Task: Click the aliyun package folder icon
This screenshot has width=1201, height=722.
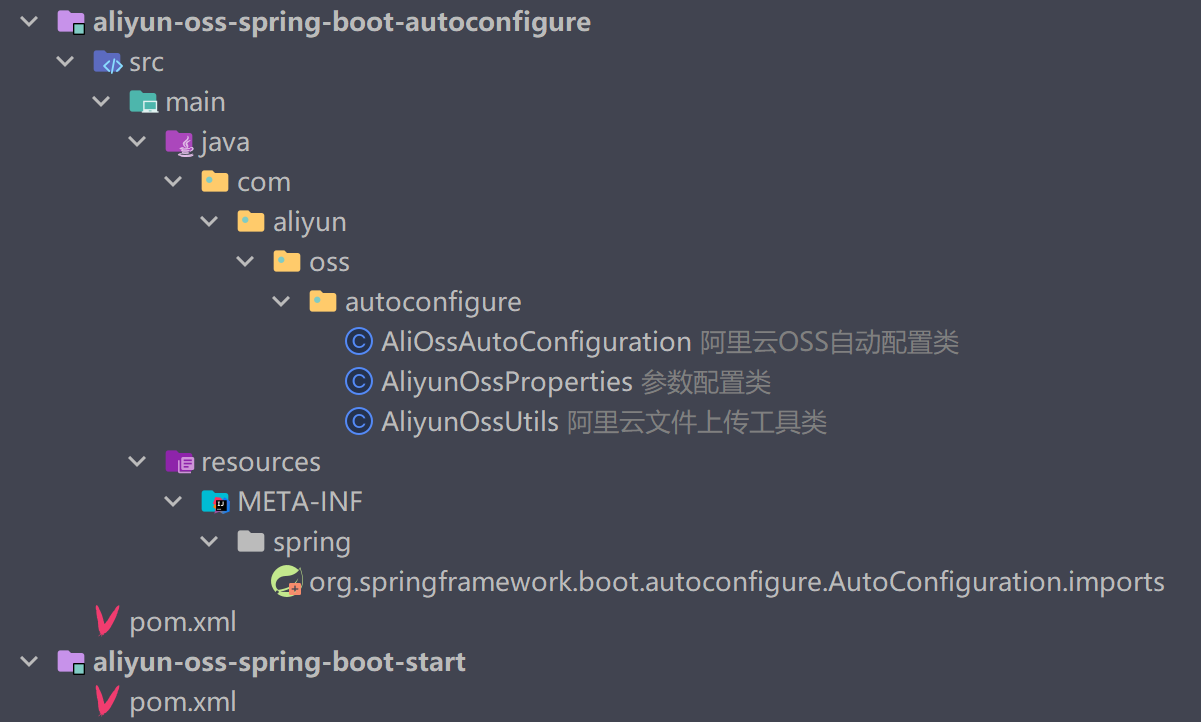Action: (x=251, y=222)
